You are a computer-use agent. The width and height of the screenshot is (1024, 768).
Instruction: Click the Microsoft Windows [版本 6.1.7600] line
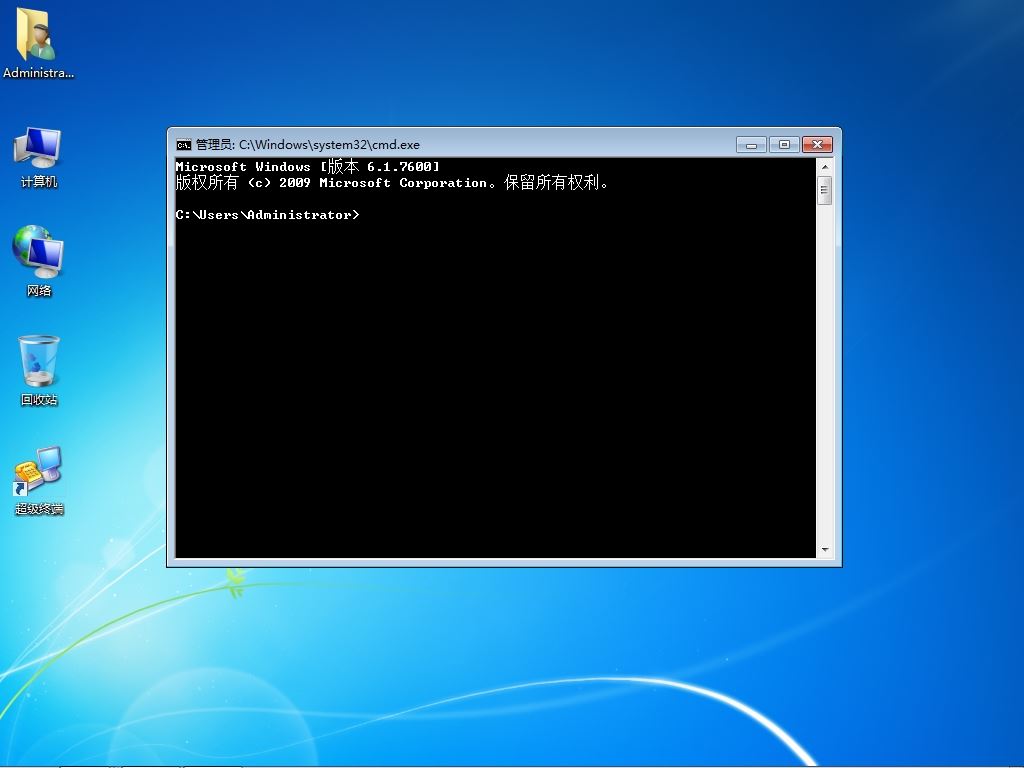tap(308, 167)
